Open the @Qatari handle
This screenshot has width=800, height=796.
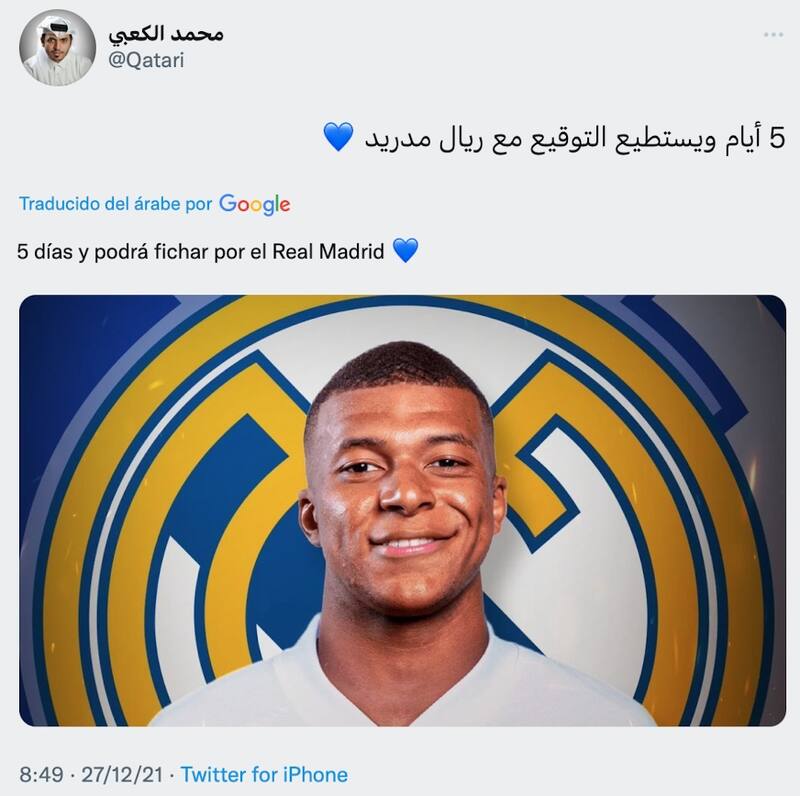[x=146, y=60]
